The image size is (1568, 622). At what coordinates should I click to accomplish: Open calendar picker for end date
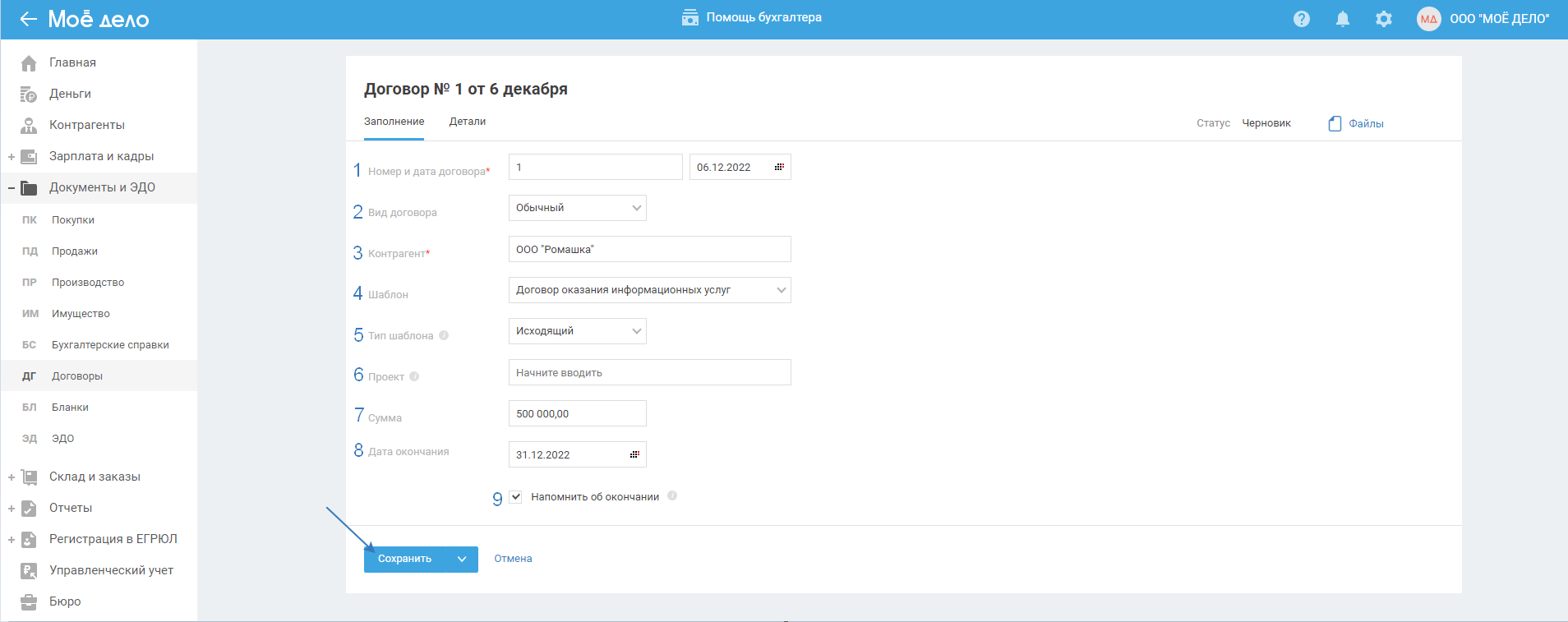pos(634,454)
